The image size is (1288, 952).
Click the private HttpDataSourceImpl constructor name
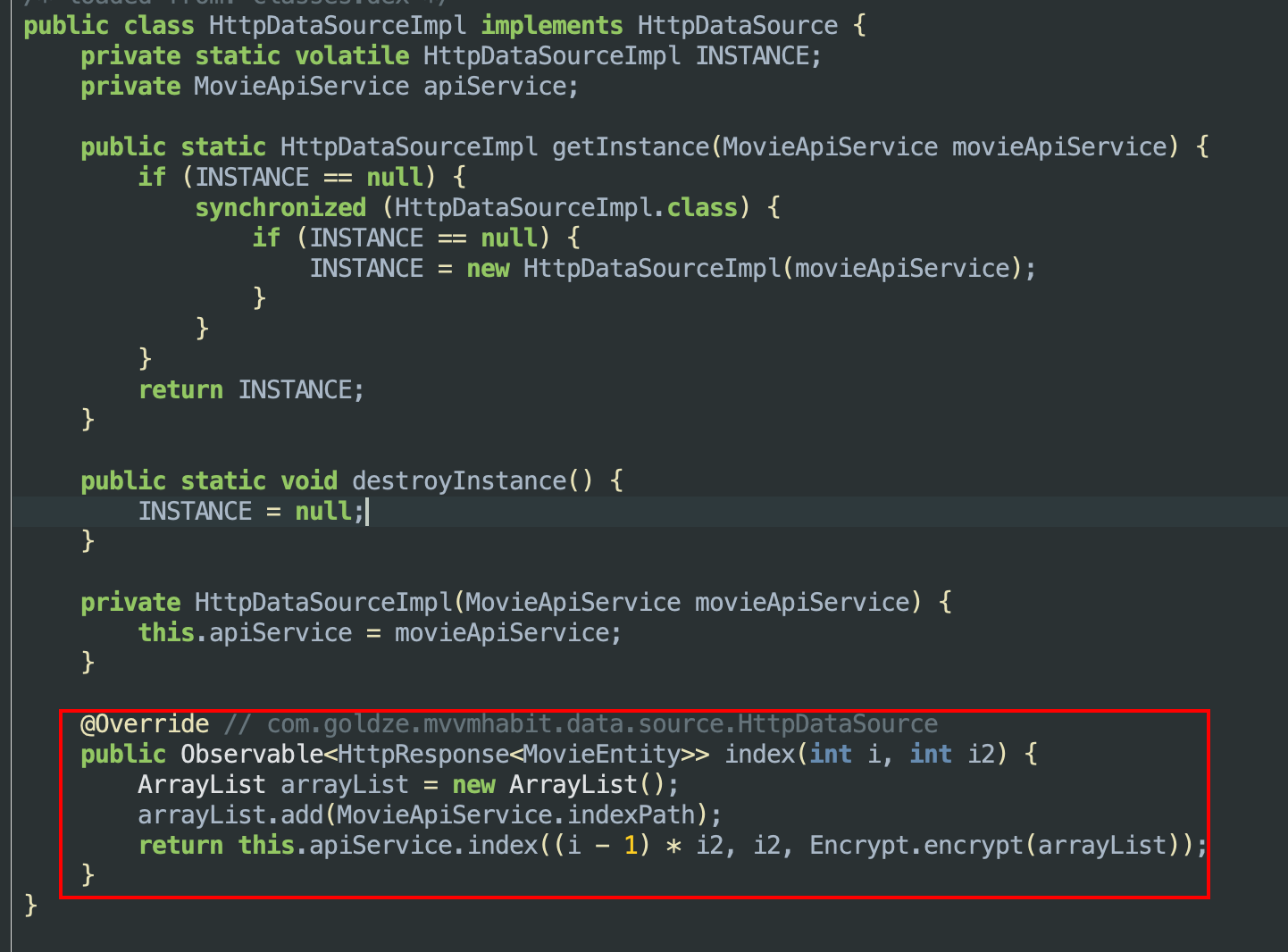pos(323,602)
